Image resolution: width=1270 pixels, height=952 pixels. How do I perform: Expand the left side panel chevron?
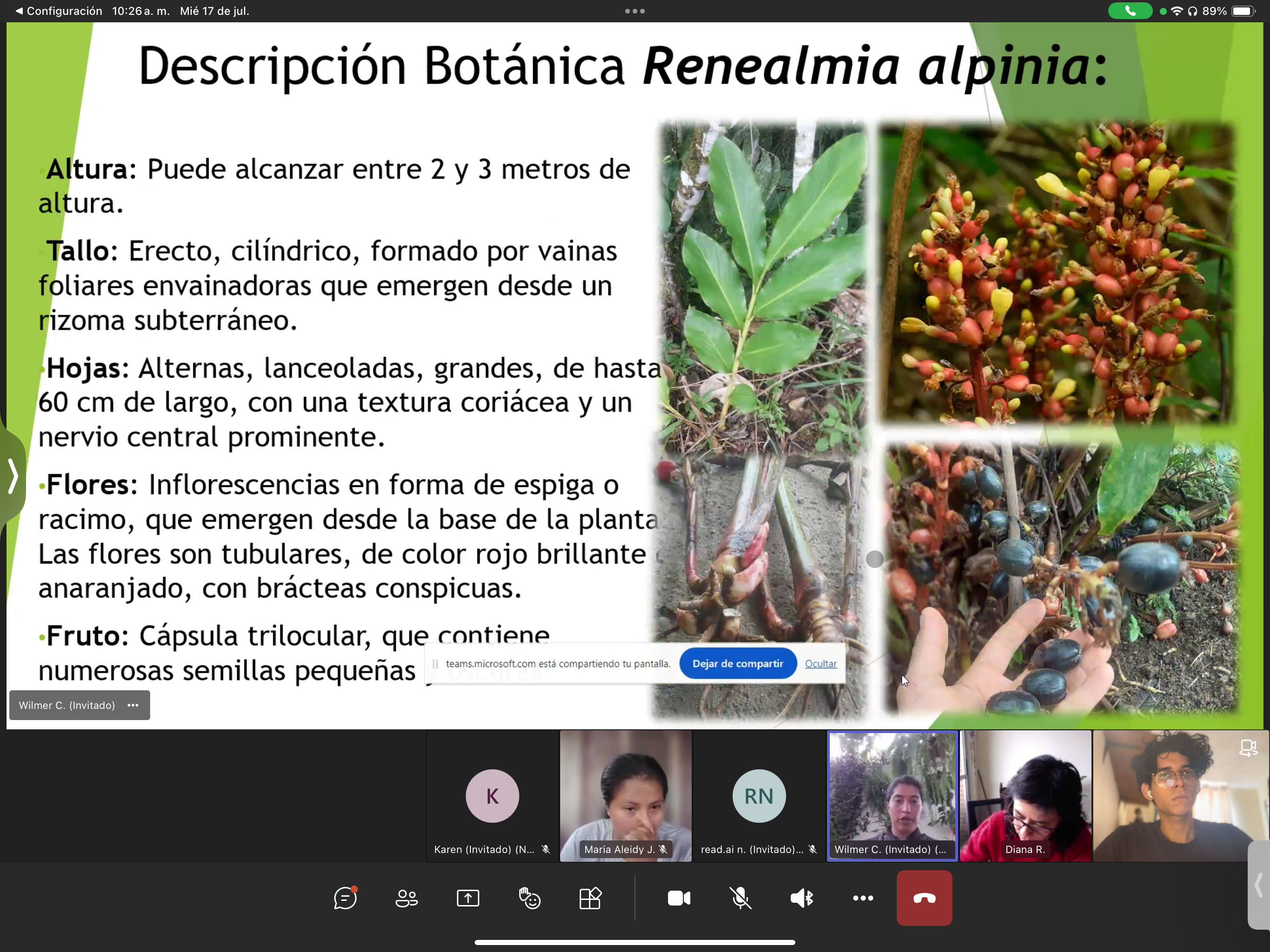[13, 476]
